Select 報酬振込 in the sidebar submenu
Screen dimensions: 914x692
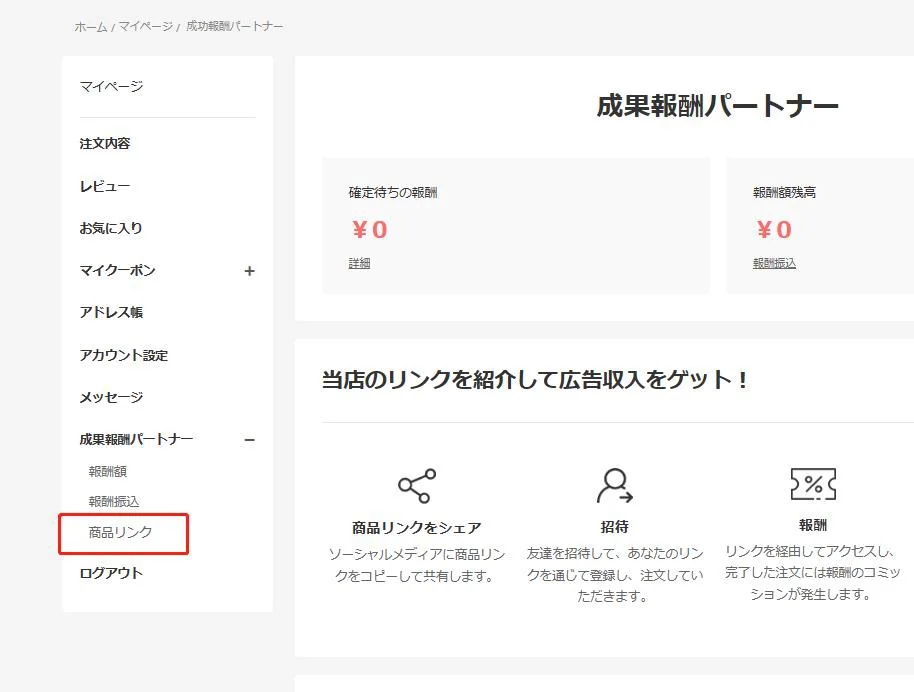[114, 502]
